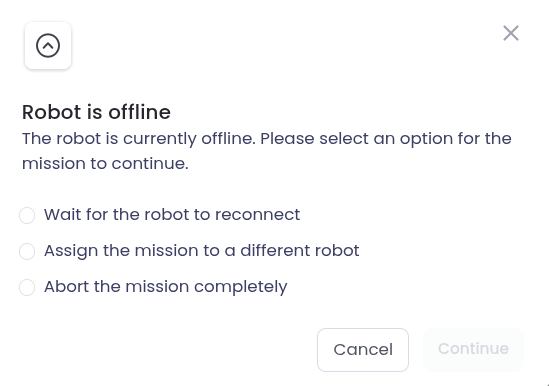Click the word 'offline' in the bold heading
This screenshot has height=386, width=549.
[x=139, y=112]
